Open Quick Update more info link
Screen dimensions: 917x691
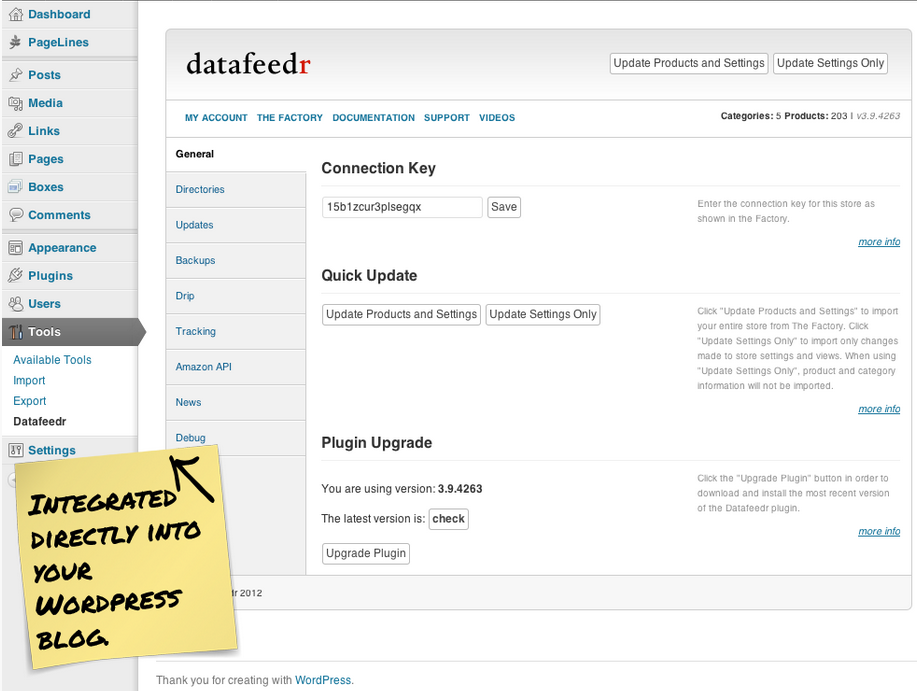coord(879,409)
